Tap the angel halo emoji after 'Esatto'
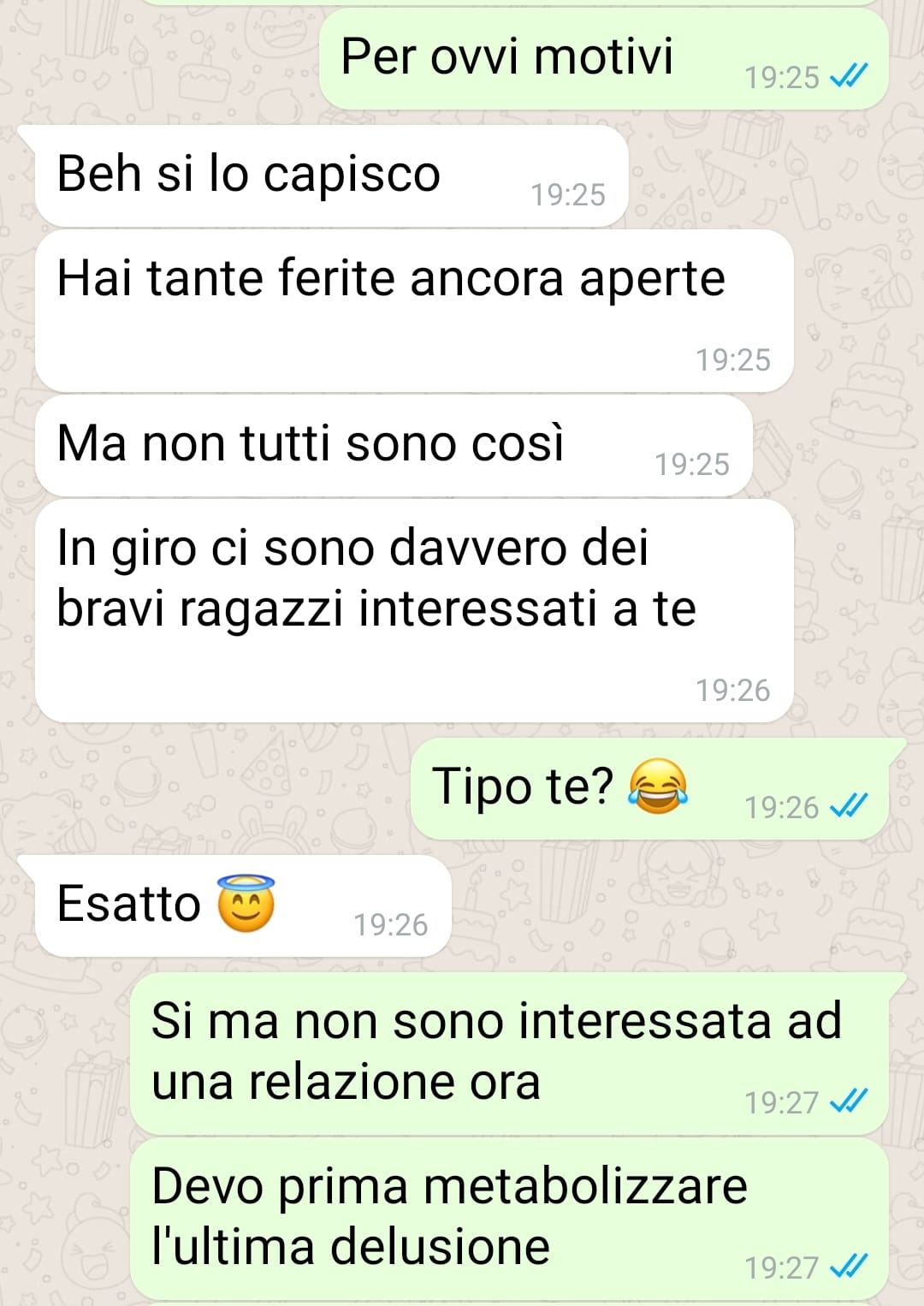The image size is (924, 1306). 246,903
